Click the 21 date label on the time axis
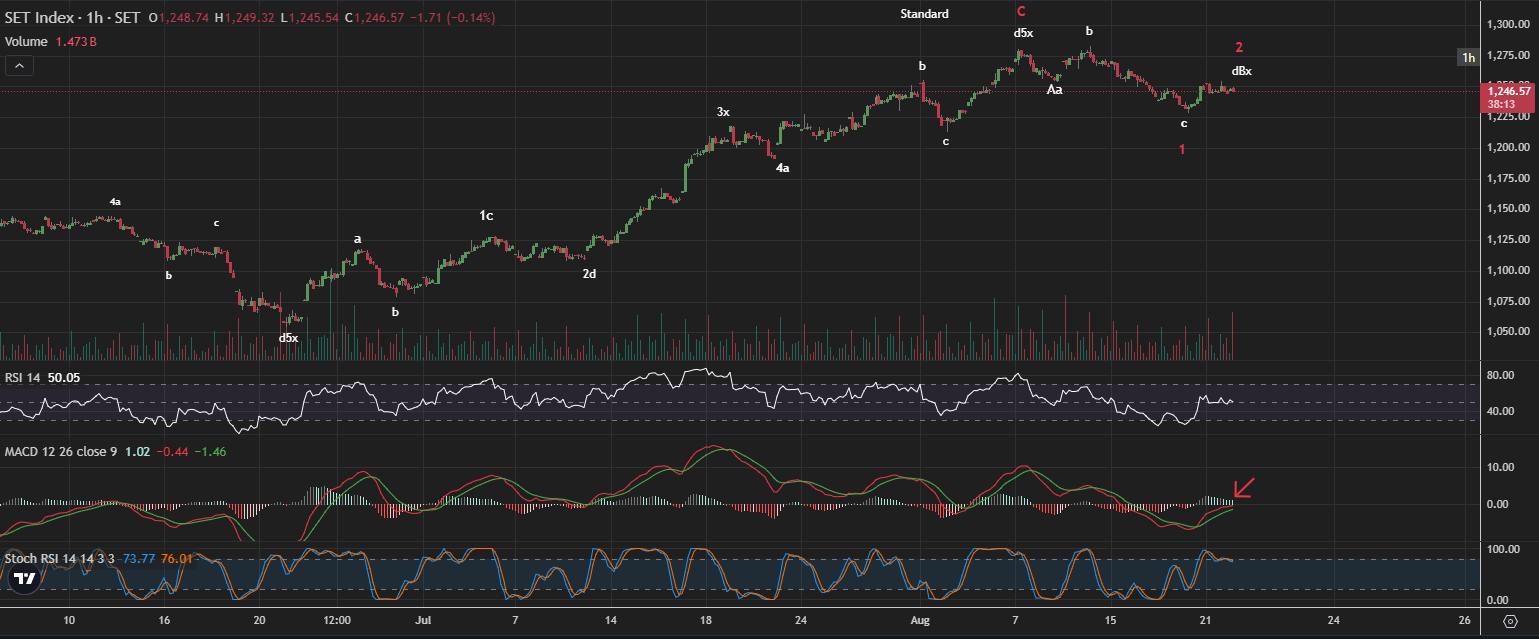The image size is (1539, 640). pos(1205,621)
